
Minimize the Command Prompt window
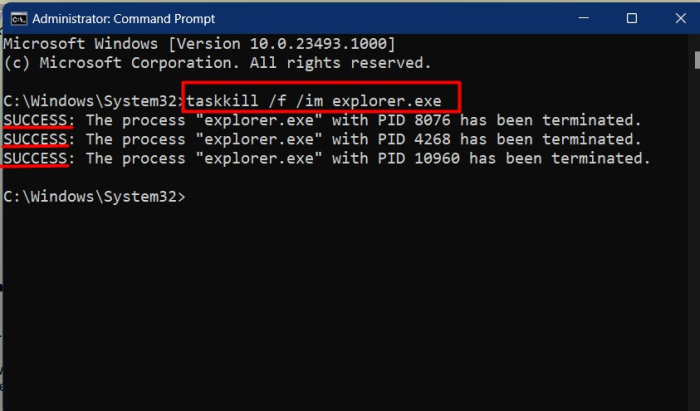[x=583, y=18]
